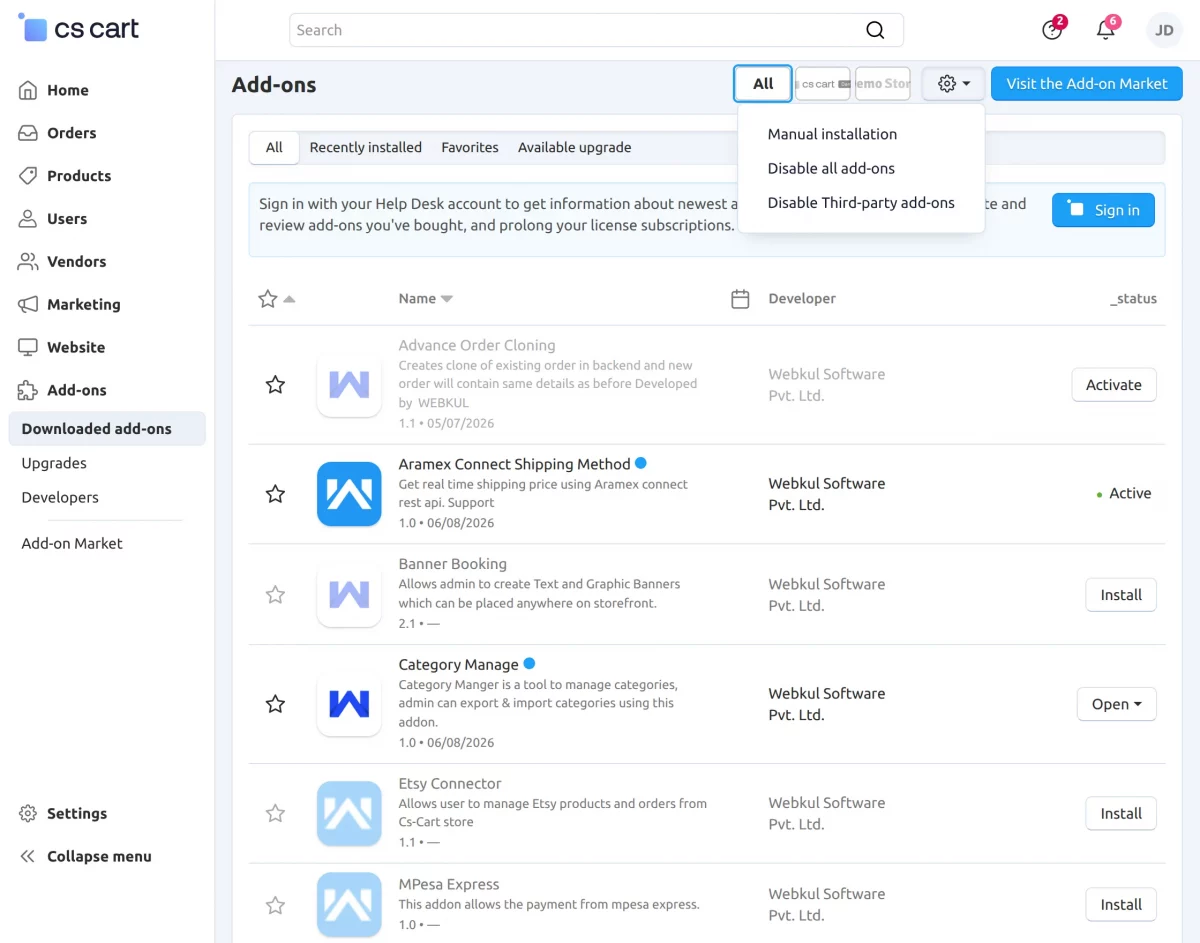Select Downloaded add-ons in sidebar

coord(107,429)
